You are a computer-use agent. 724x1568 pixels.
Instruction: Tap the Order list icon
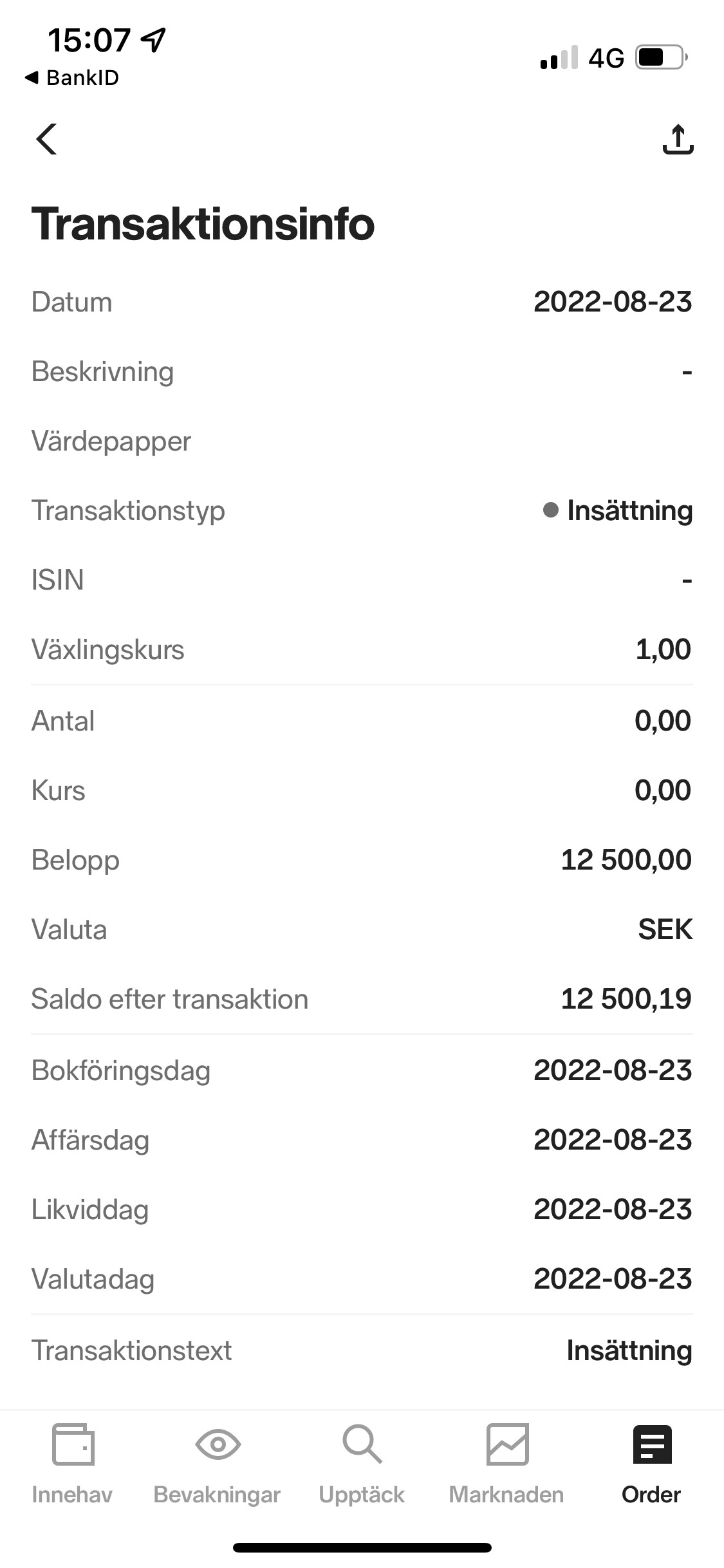[x=651, y=1444]
